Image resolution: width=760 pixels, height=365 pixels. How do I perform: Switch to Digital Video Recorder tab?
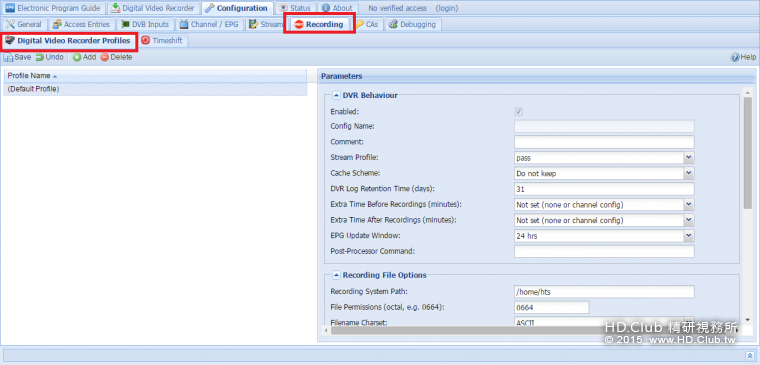[153, 8]
